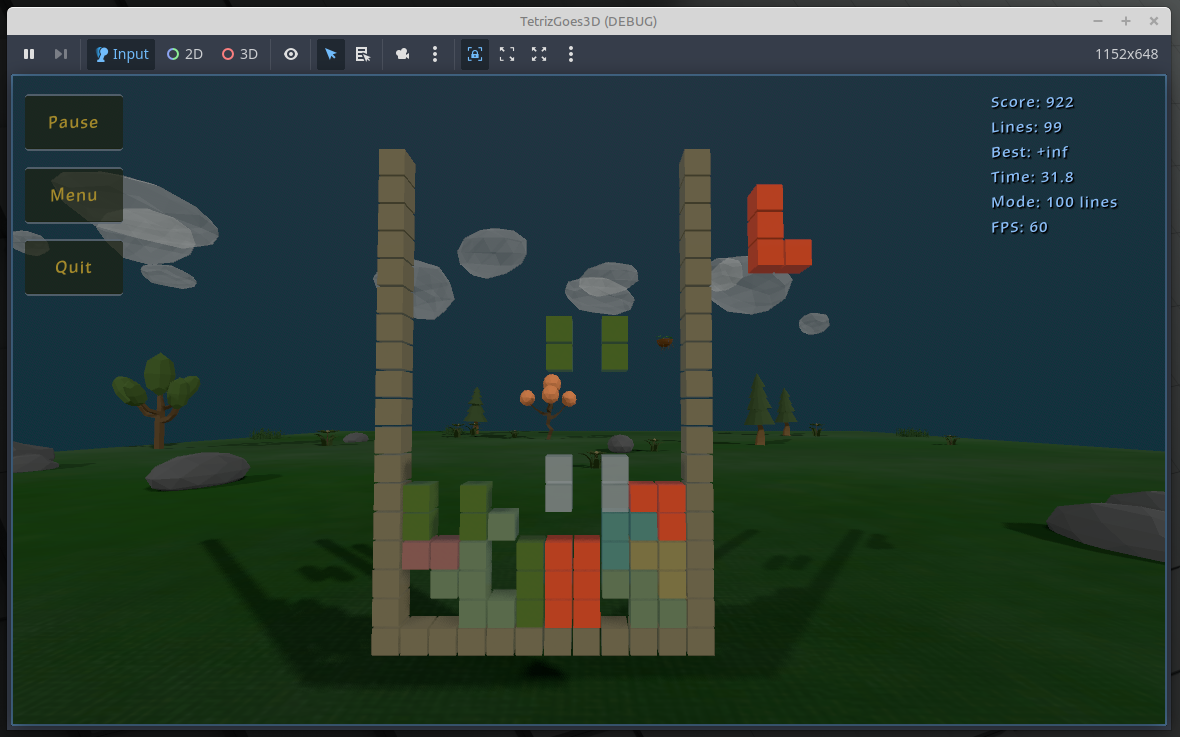Image resolution: width=1180 pixels, height=737 pixels.
Task: Click the 1152x648 resolution label
Action: point(1126,54)
